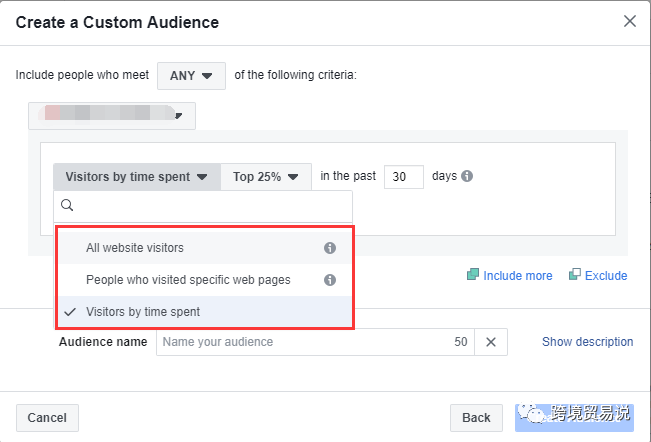Click the Cancel button
The image size is (651, 442).
[x=47, y=418]
